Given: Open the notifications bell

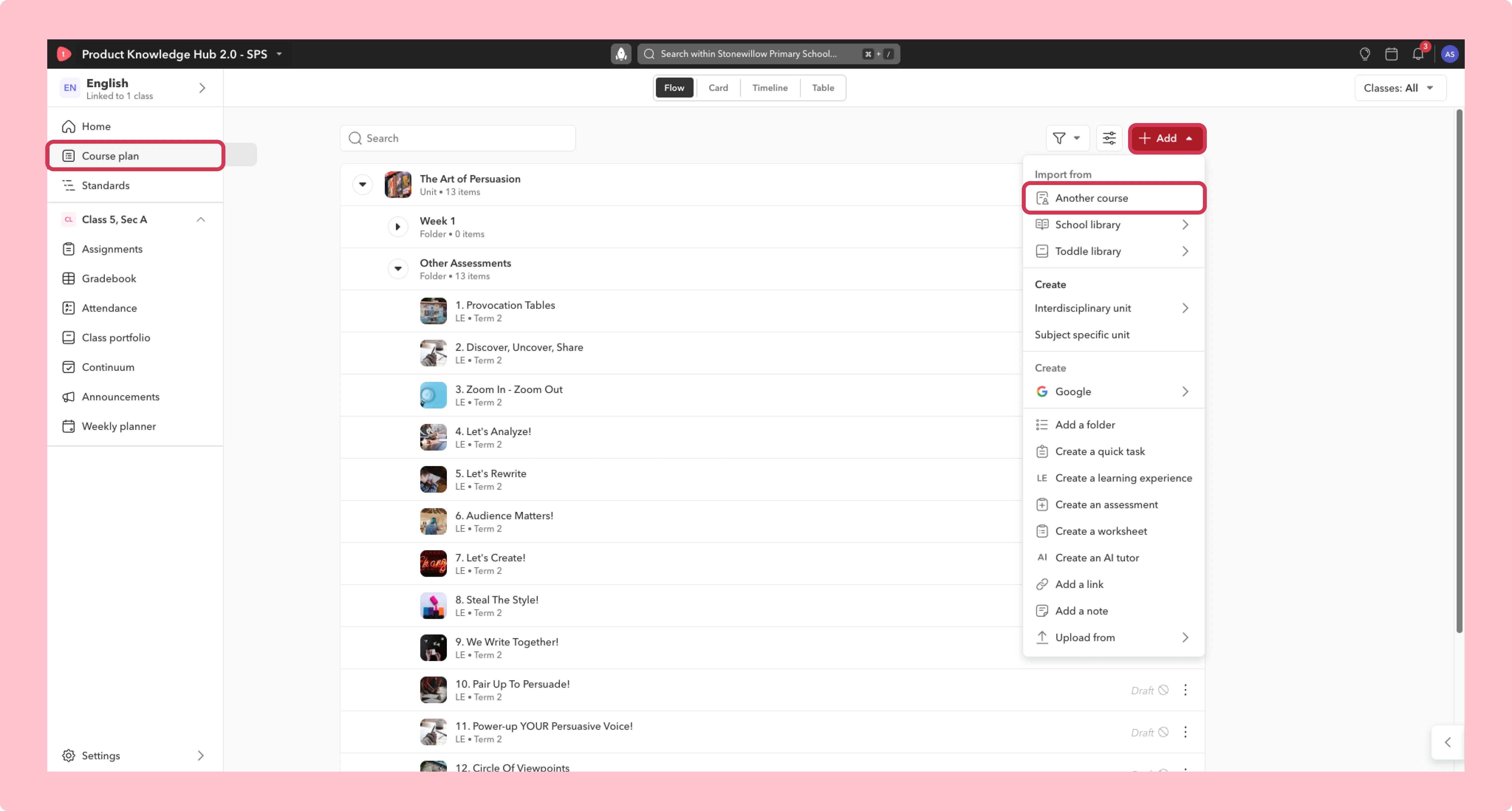Looking at the screenshot, I should 1418,54.
